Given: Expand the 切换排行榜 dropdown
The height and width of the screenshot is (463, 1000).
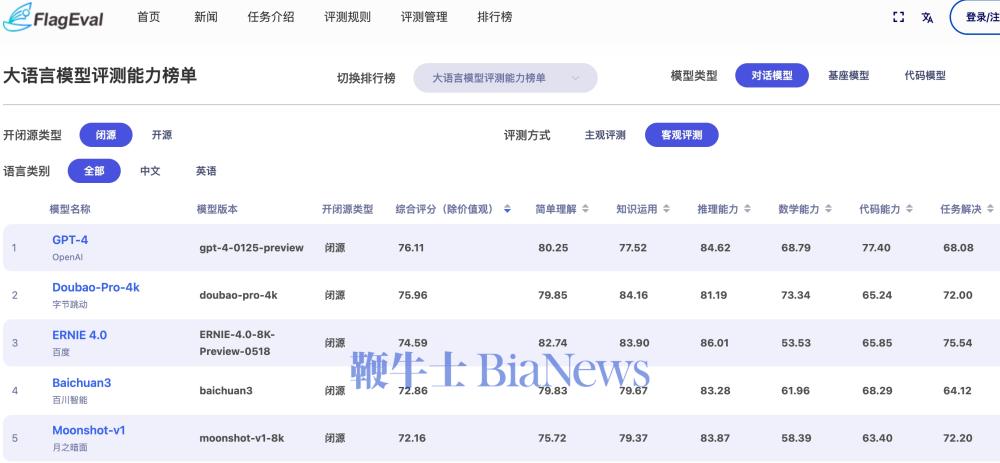Looking at the screenshot, I should [505, 78].
